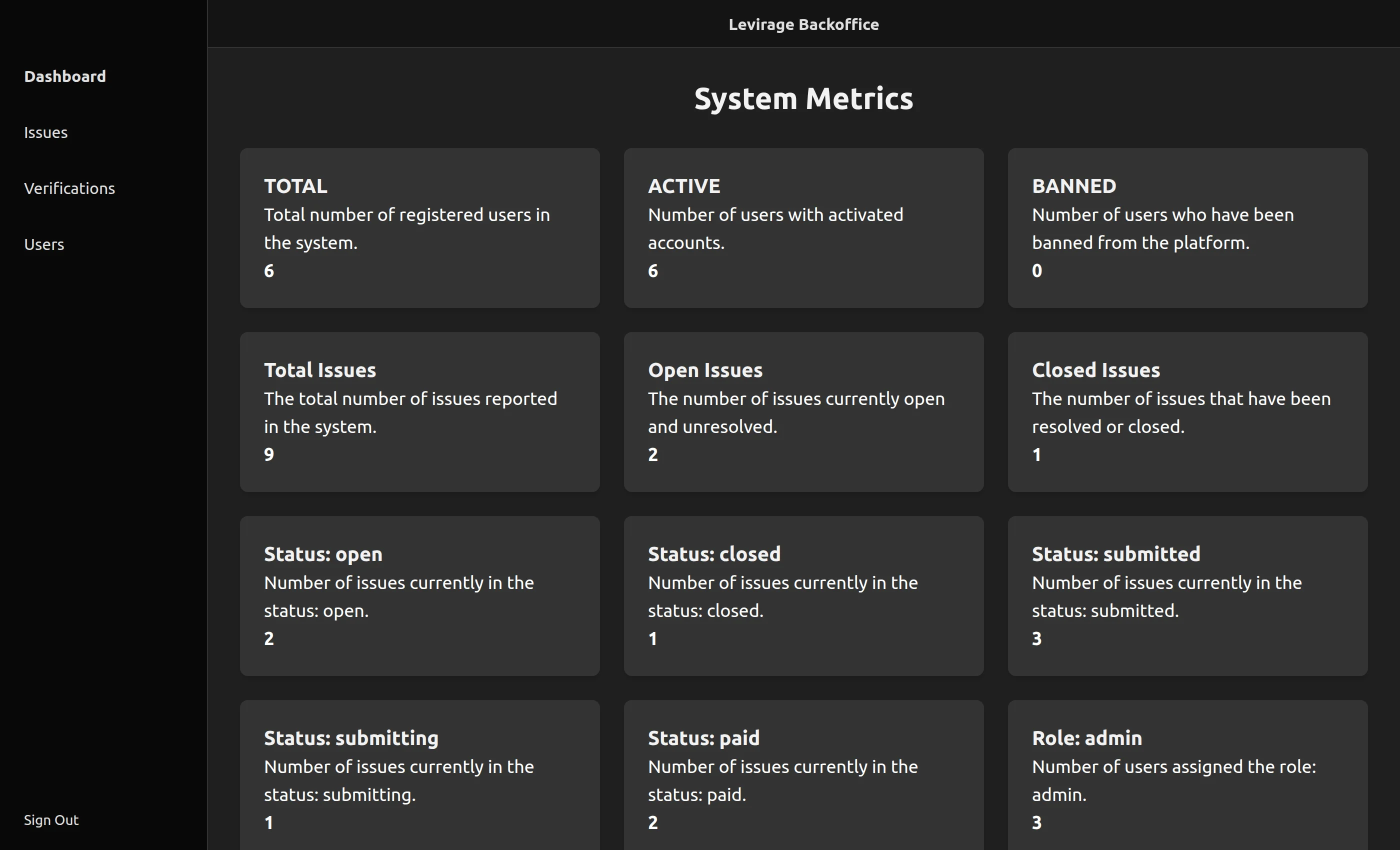1400x850 pixels.
Task: Select the Closed Issues card
Action: pos(1187,412)
